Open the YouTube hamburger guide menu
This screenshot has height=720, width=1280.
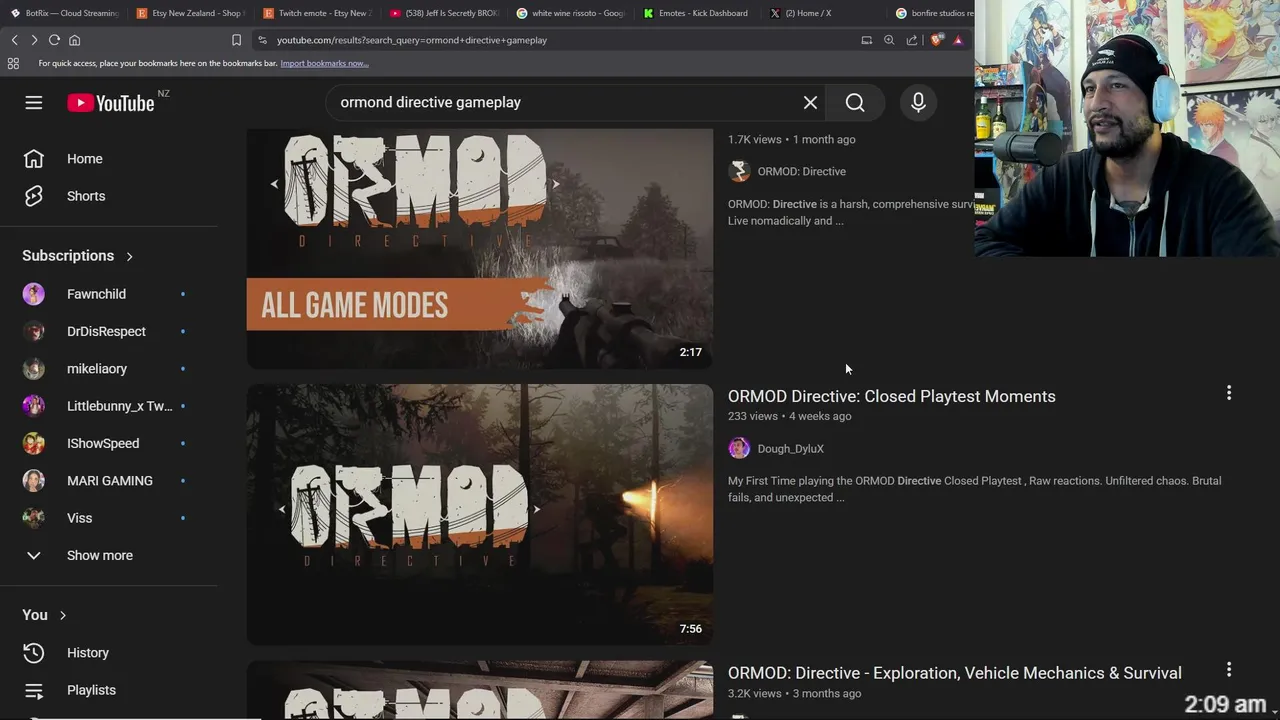click(x=34, y=103)
